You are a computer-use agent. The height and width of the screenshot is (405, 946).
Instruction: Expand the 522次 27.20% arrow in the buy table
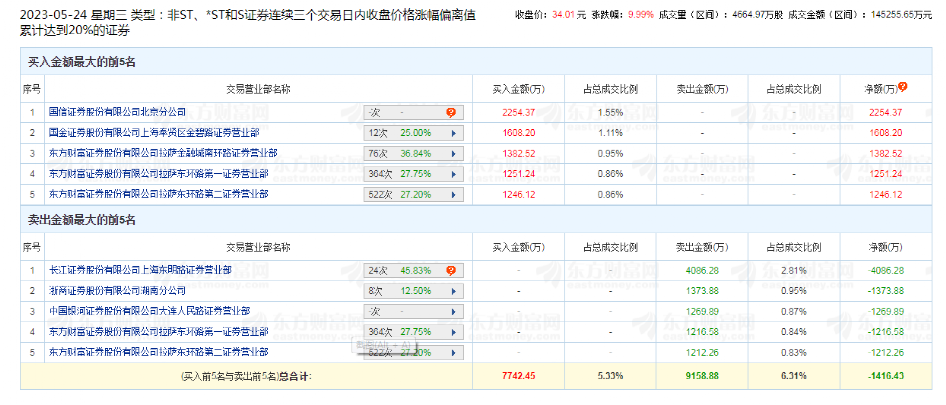point(453,194)
